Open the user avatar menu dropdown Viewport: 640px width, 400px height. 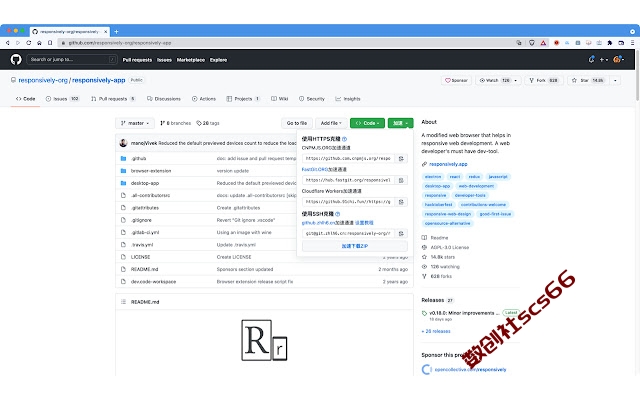619,60
